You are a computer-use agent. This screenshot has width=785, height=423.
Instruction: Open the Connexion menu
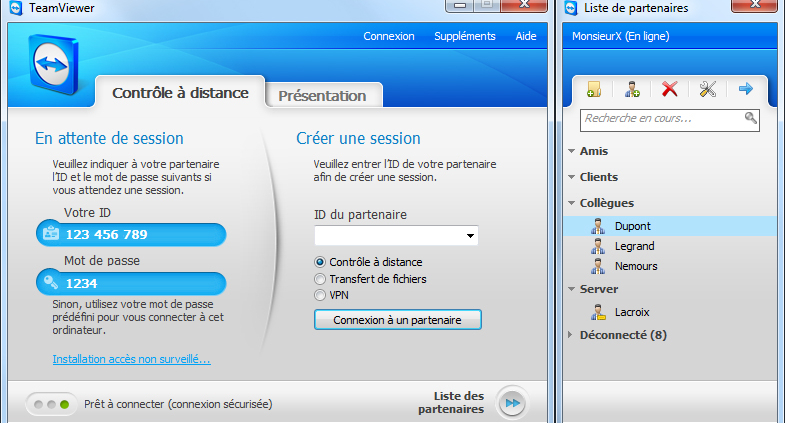389,36
